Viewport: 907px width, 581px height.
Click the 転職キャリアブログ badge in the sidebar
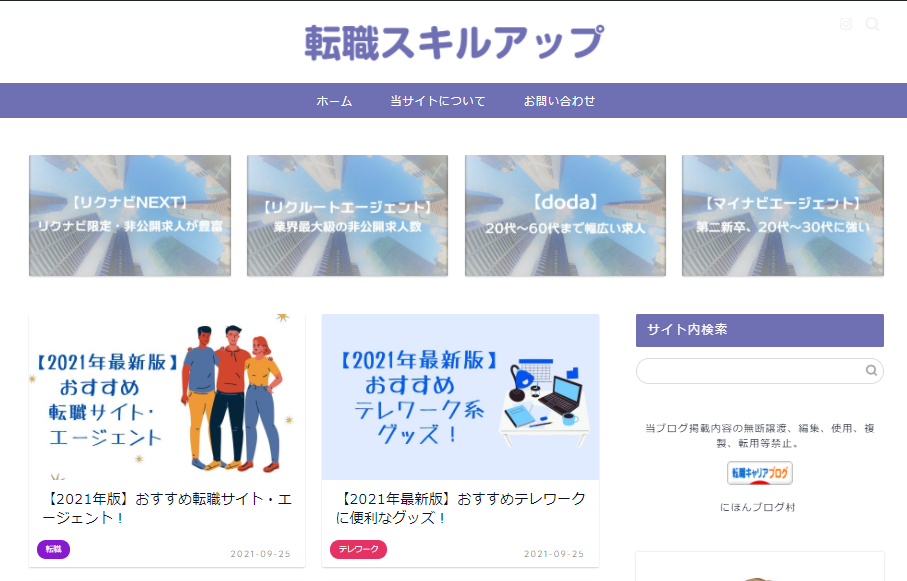[759, 473]
